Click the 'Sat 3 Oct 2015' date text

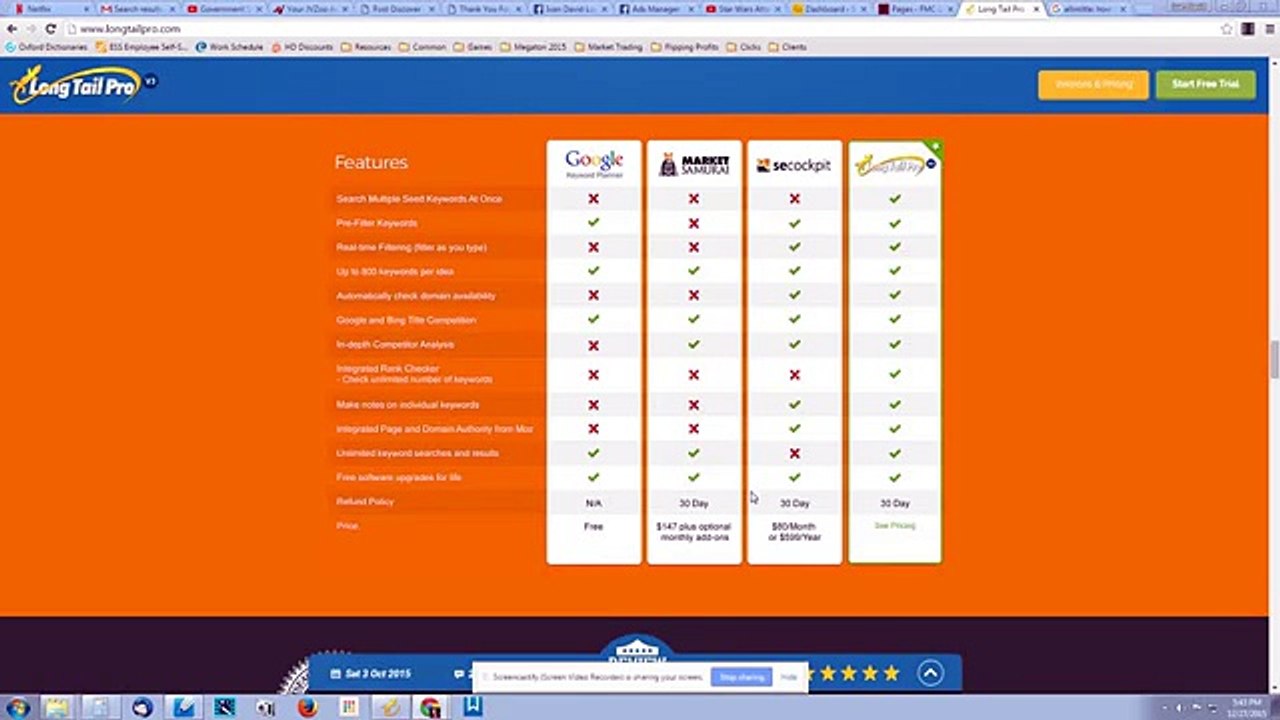[378, 674]
